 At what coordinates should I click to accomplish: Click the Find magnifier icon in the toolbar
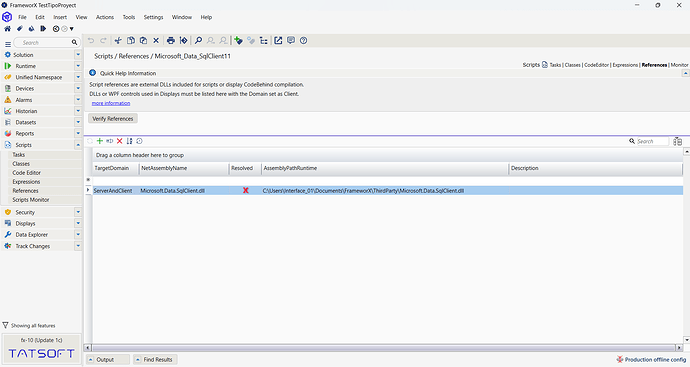pyautogui.click(x=198, y=40)
